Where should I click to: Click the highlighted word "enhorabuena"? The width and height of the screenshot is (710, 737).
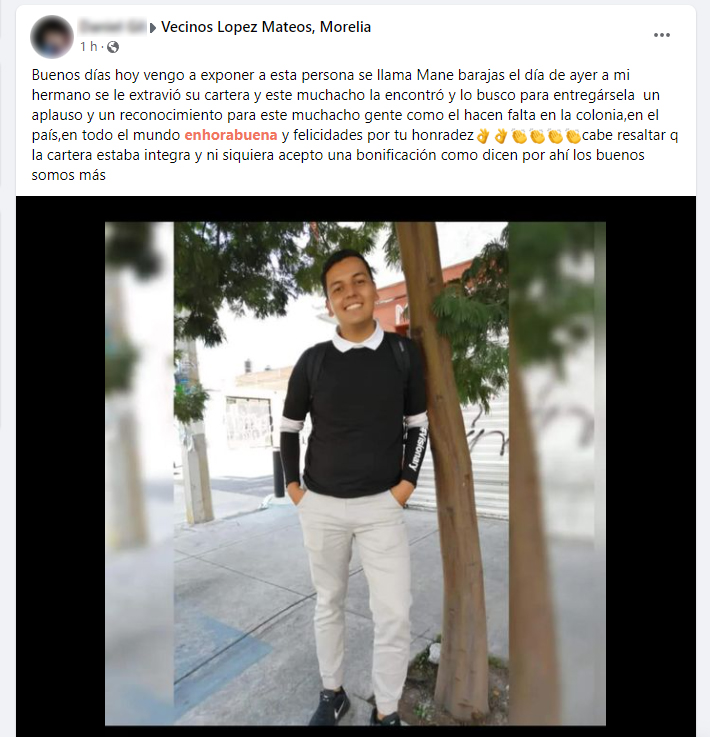(x=231, y=135)
